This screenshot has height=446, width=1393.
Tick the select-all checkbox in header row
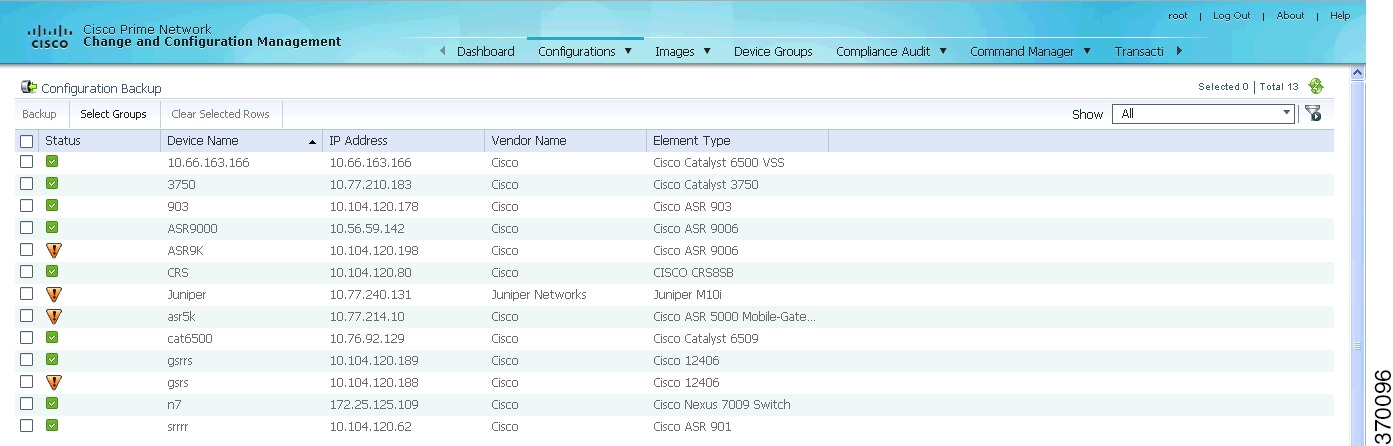[x=27, y=141]
